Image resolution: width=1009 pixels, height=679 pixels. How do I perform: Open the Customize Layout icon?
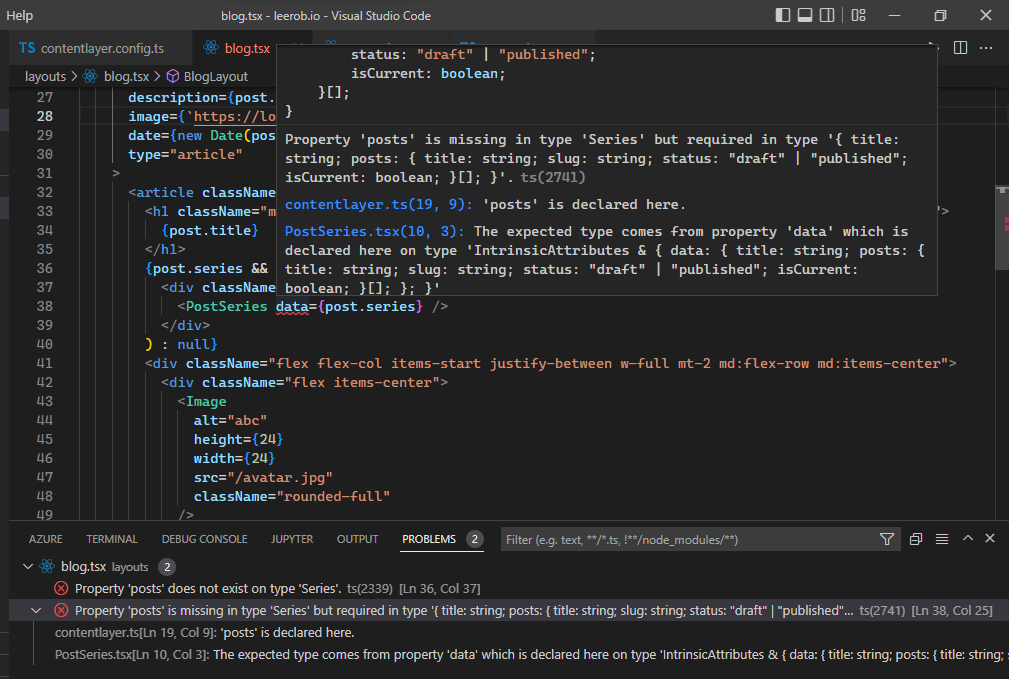[858, 15]
